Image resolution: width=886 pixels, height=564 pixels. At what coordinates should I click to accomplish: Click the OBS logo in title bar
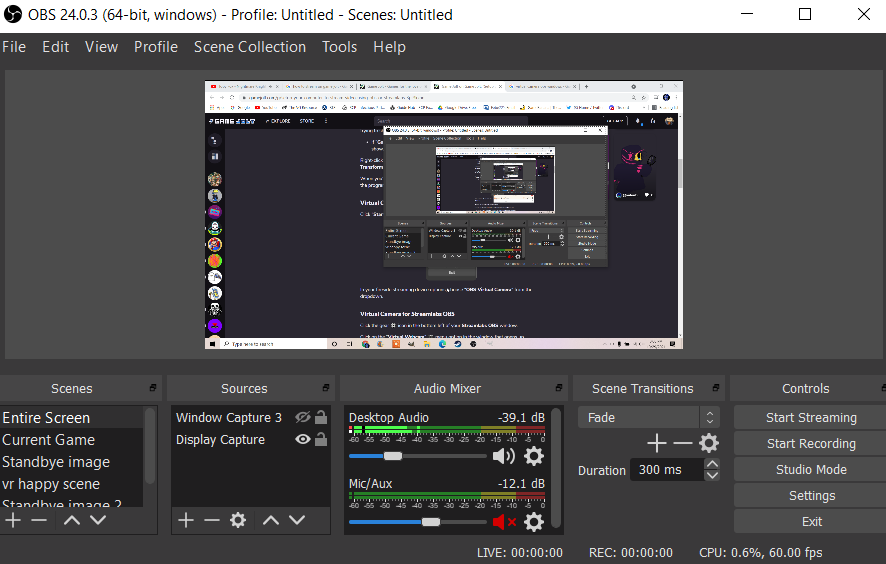[12, 14]
